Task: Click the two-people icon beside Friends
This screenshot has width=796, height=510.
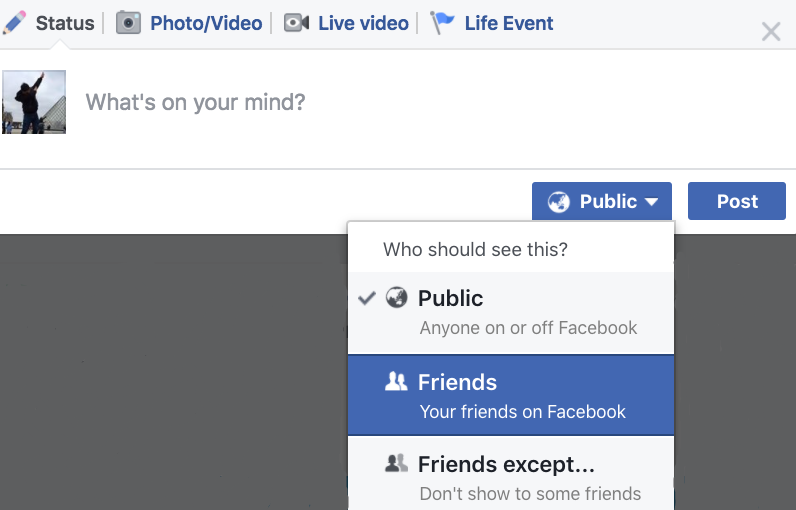Action: tap(396, 381)
